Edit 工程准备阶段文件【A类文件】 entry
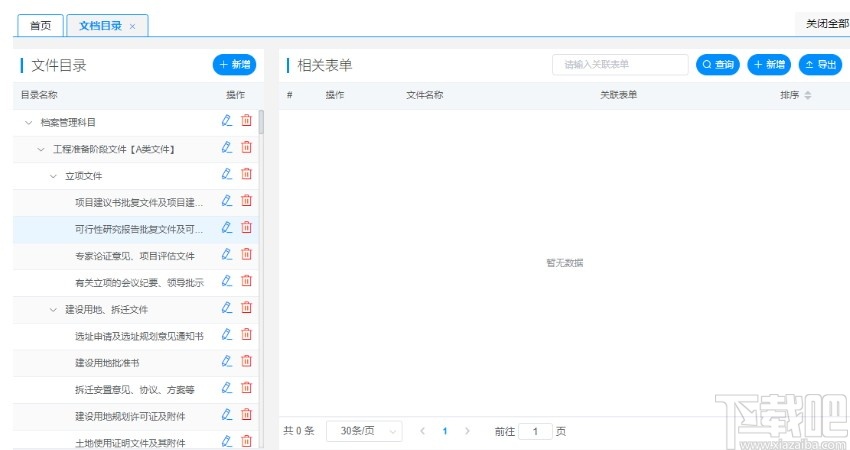This screenshot has width=850, height=450. click(227, 147)
